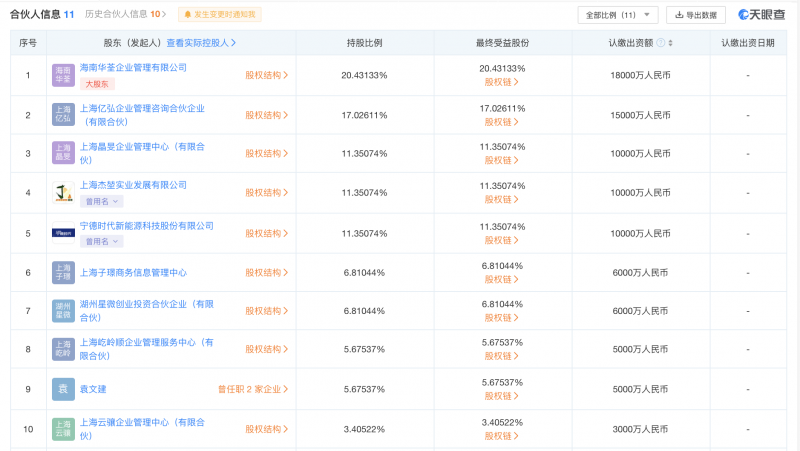This screenshot has width=800, height=451.
Task: Click 股权链 in 湖州星微 row
Action: pos(502,317)
